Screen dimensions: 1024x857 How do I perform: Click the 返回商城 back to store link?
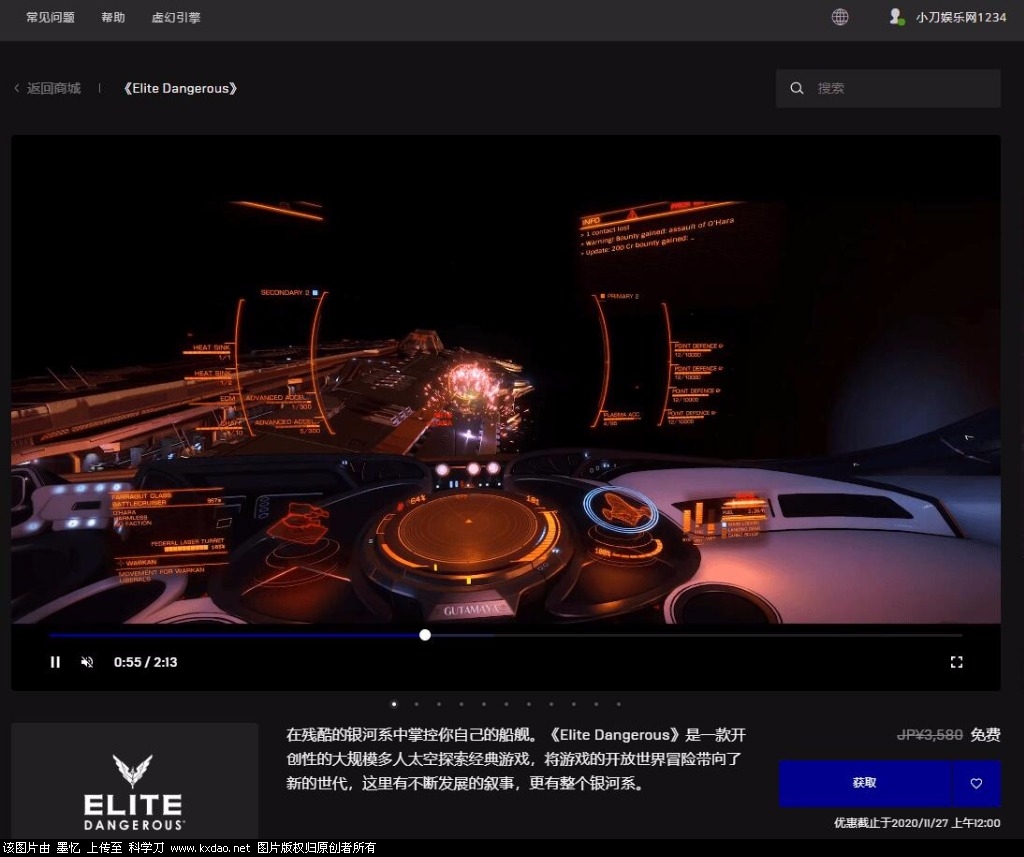click(54, 88)
